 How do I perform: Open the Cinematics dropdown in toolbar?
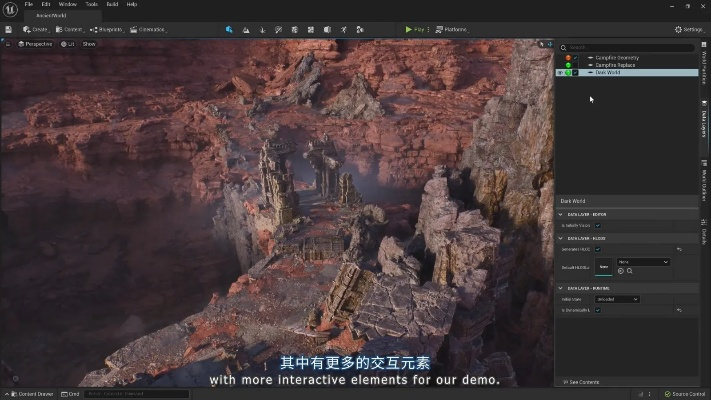click(x=148, y=29)
